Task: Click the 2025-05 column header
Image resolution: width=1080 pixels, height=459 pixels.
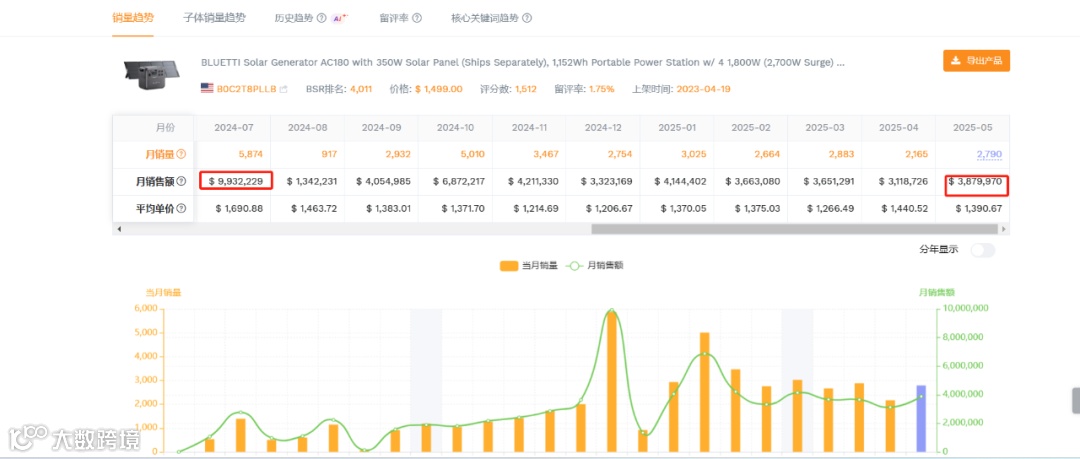Action: [x=973, y=128]
